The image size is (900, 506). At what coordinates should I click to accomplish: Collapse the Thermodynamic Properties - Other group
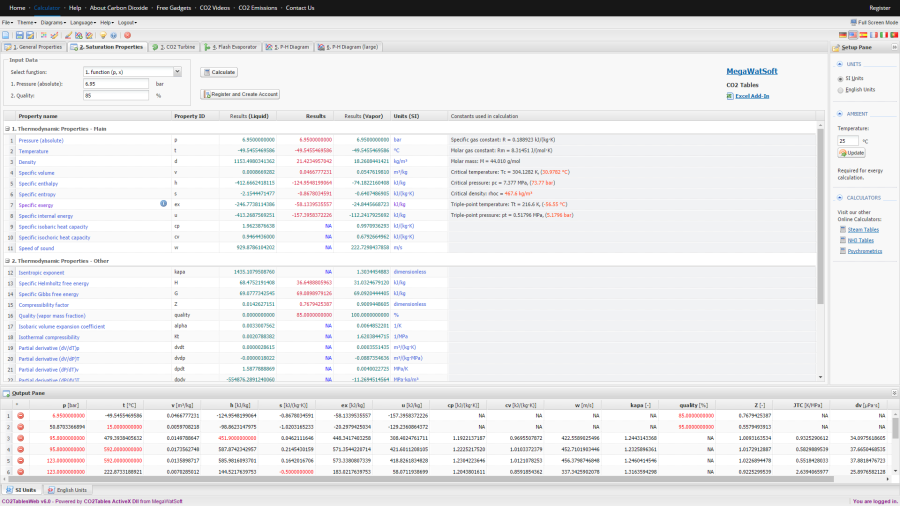click(7, 261)
